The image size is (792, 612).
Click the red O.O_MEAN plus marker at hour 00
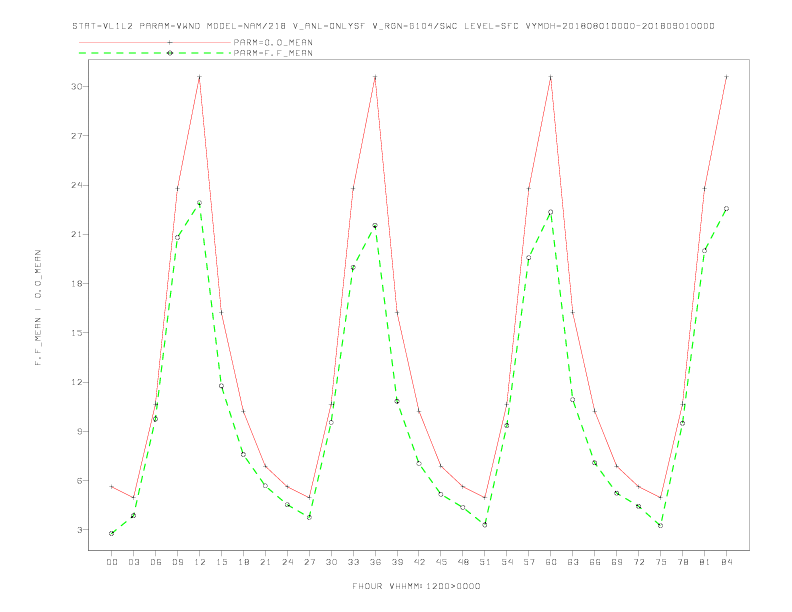[112, 487]
